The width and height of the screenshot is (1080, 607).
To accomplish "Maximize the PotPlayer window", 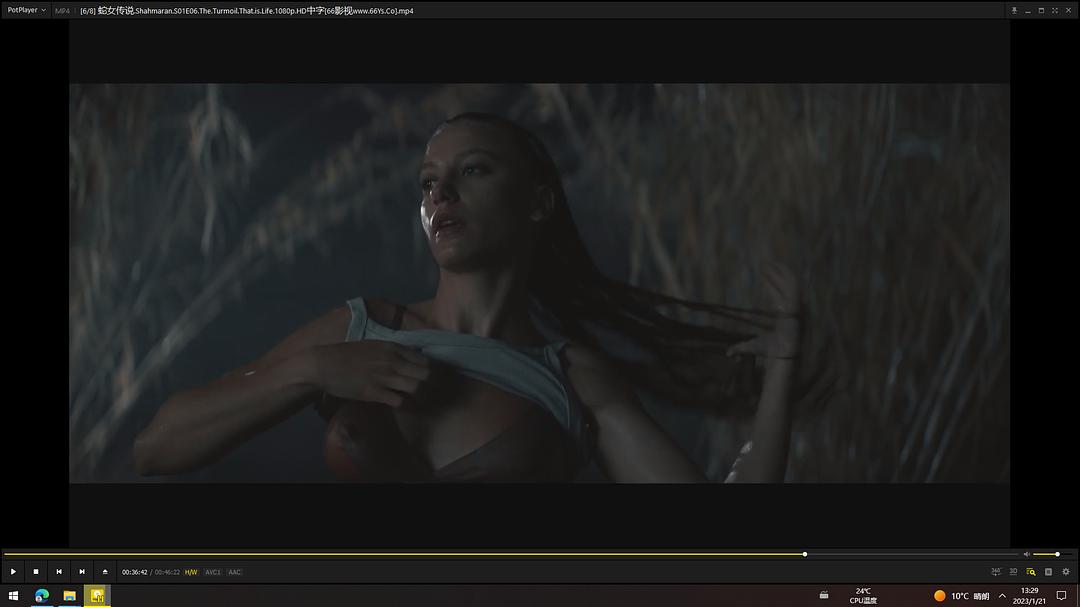I will pyautogui.click(x=1041, y=11).
